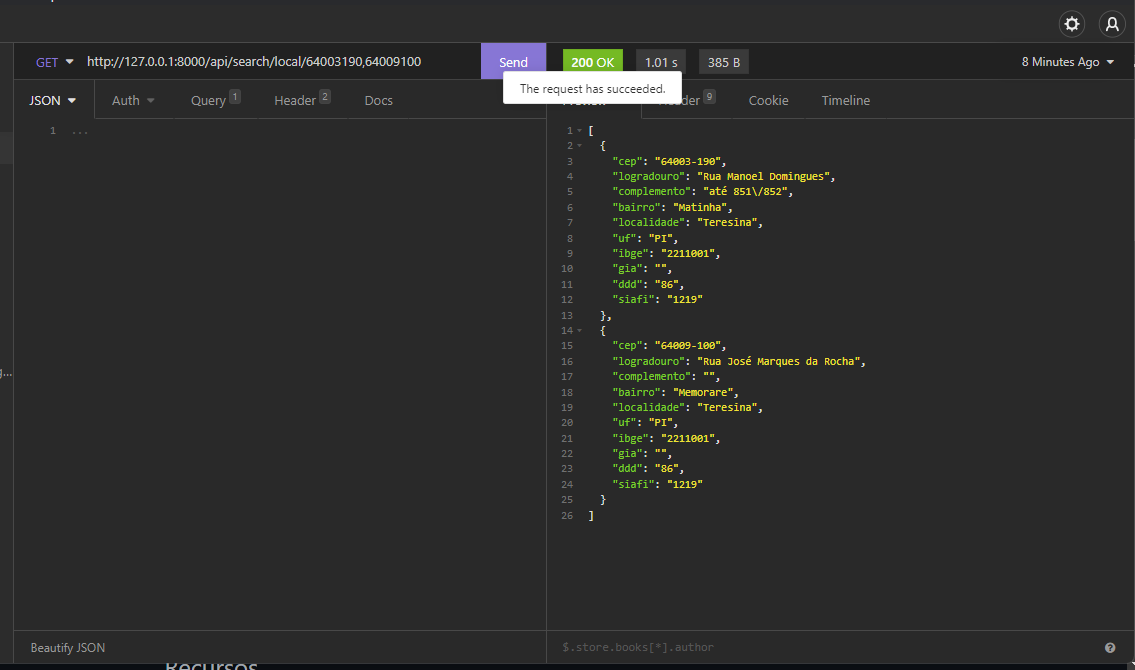This screenshot has height=670, width=1135.
Task: Click Beautify JSON at the bottom
Action: coord(67,647)
